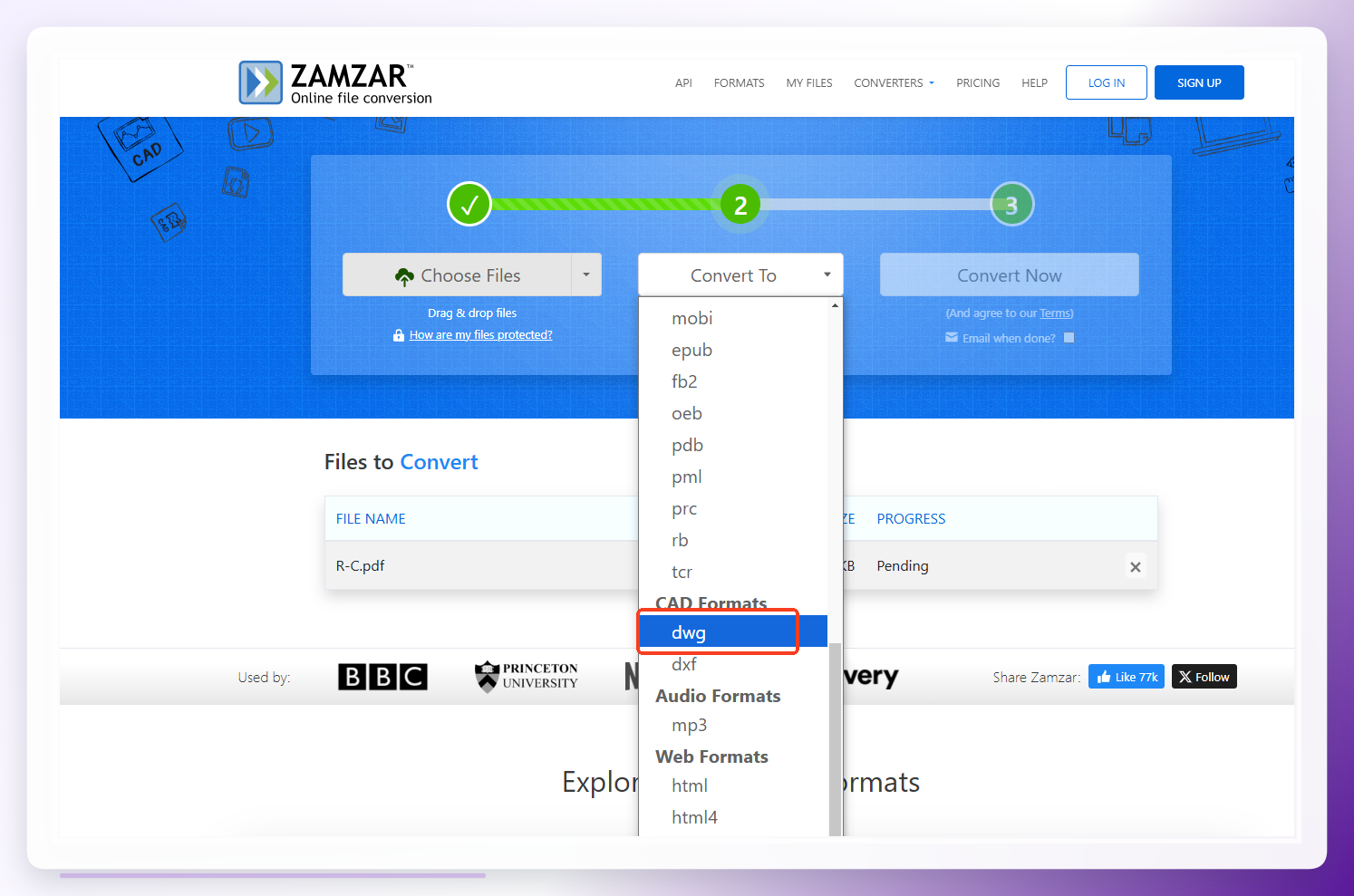This screenshot has height=896, width=1354.
Task: Choose fb2 from the format list
Action: (x=733, y=381)
